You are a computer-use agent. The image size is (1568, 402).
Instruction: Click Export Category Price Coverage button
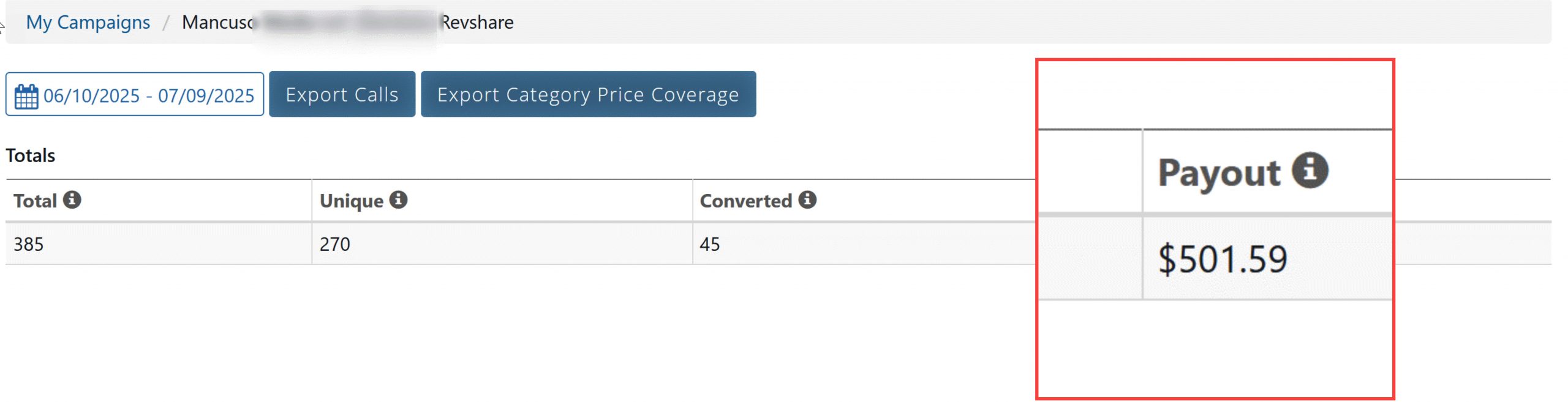(x=588, y=94)
